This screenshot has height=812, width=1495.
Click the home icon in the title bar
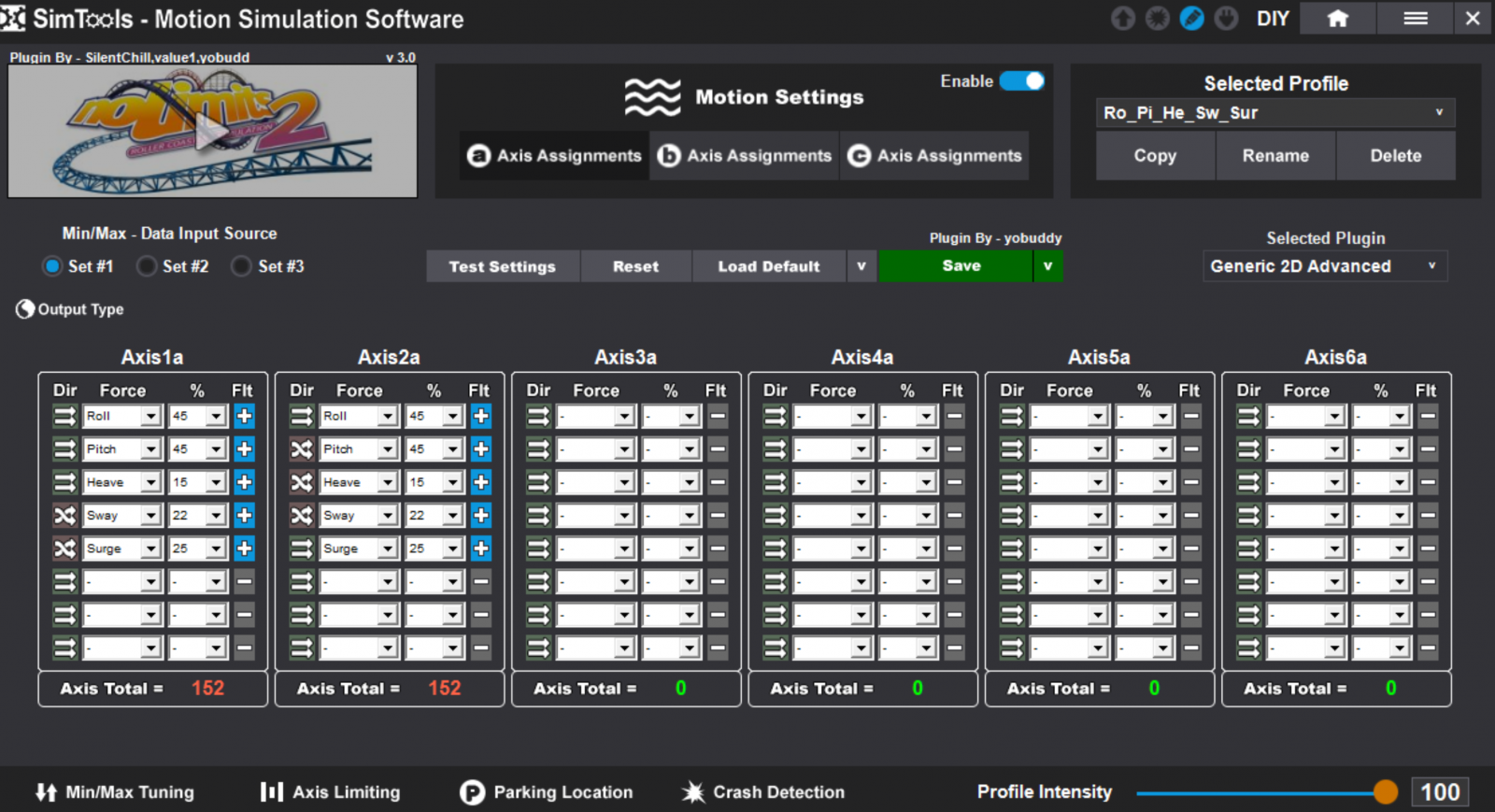[1337, 19]
